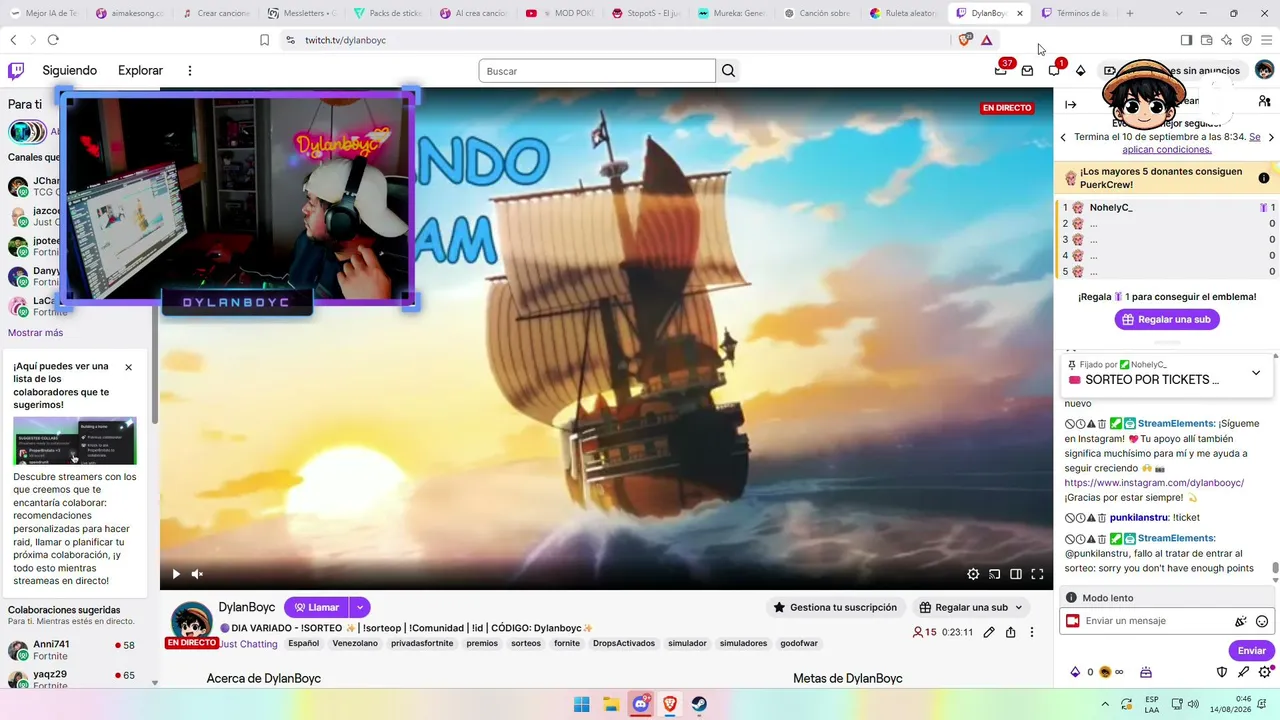Open the Anni741 suggested collaborator channel
The width and height of the screenshot is (1280, 720).
click(75, 650)
